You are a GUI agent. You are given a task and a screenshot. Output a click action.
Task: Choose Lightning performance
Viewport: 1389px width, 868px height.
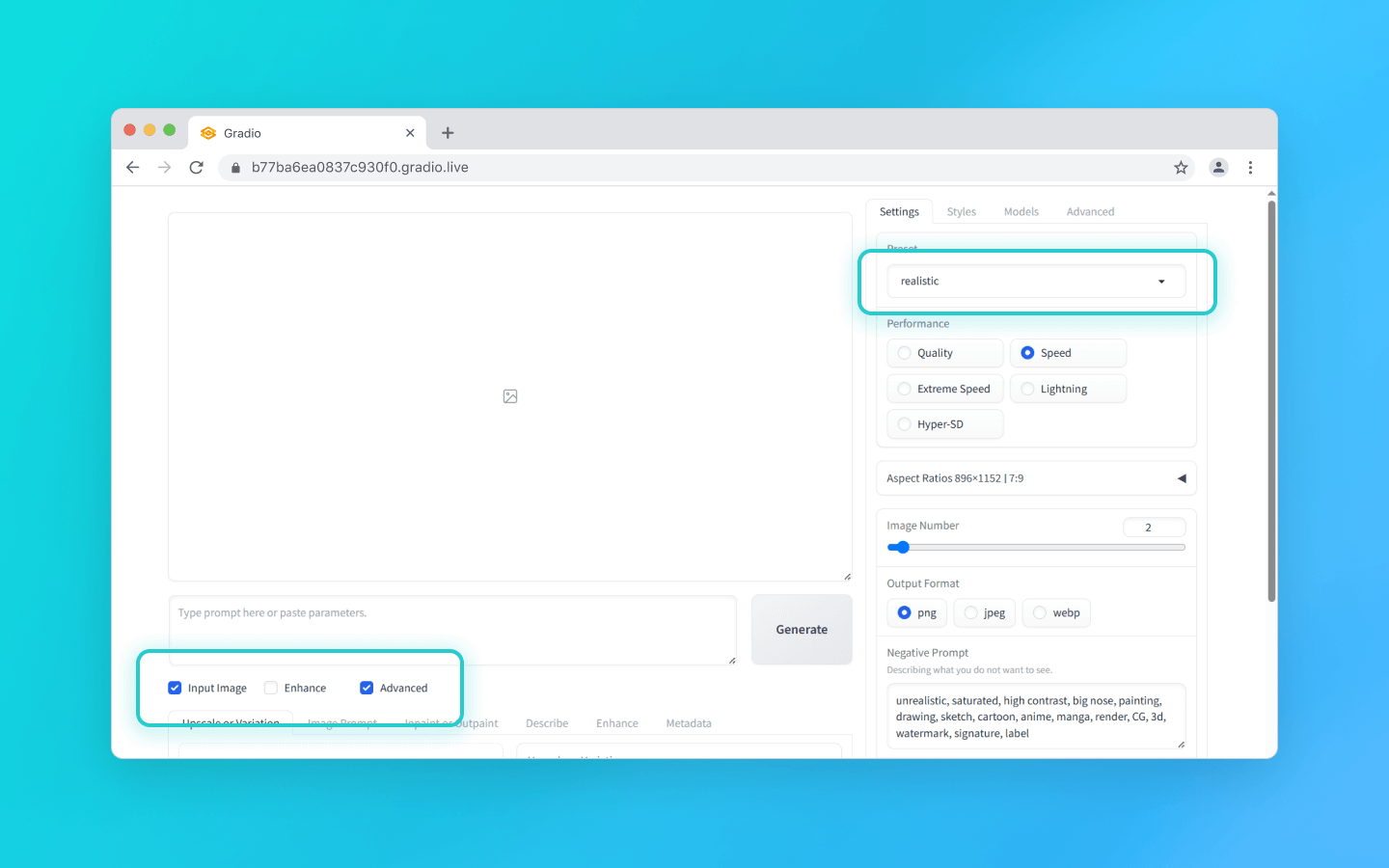pos(1068,389)
